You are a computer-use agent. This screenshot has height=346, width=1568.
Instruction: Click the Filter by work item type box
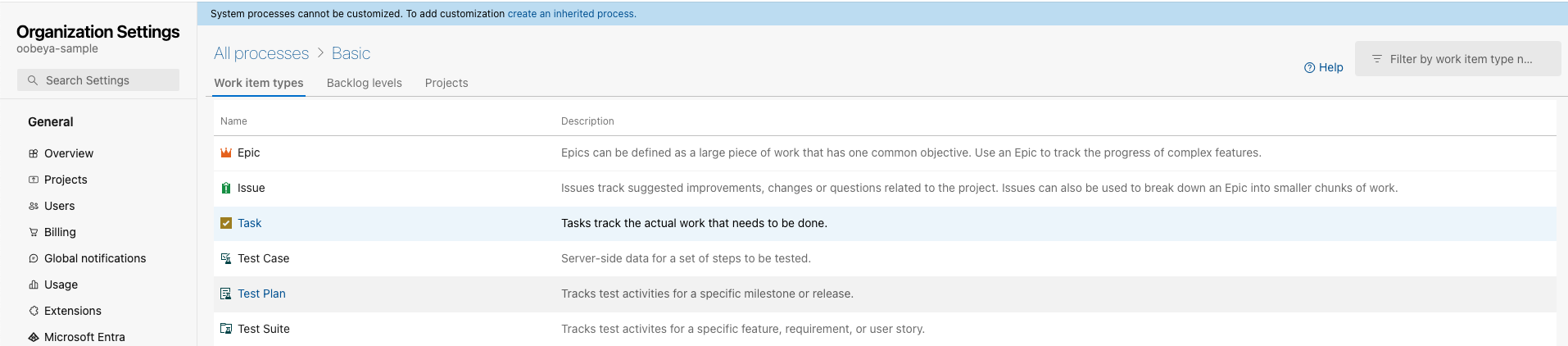pyautogui.click(x=1460, y=59)
